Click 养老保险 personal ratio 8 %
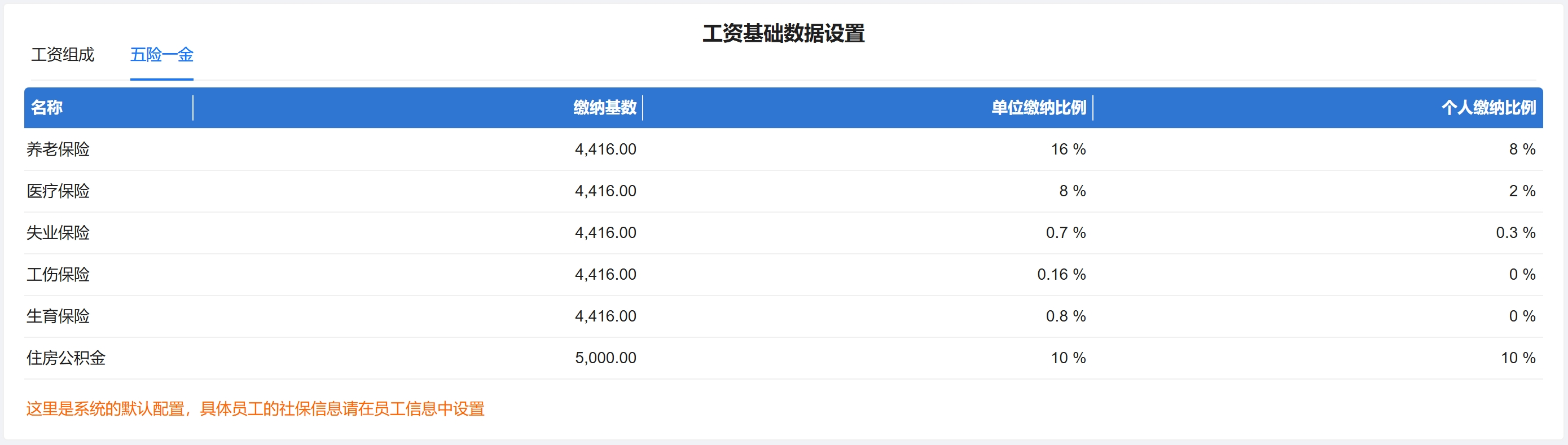 click(x=1522, y=149)
